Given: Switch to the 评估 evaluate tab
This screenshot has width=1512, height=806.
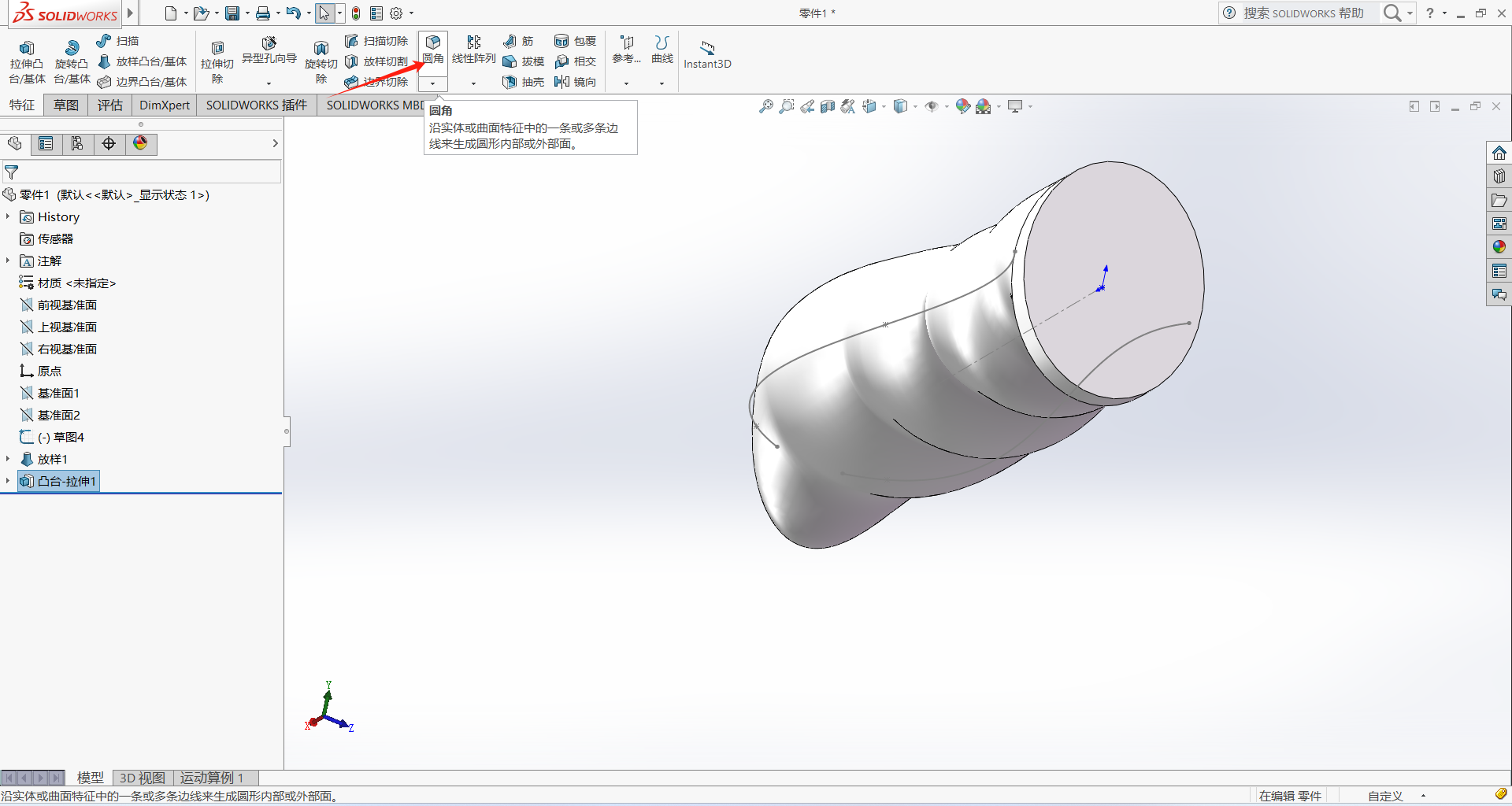Looking at the screenshot, I should tap(110, 105).
